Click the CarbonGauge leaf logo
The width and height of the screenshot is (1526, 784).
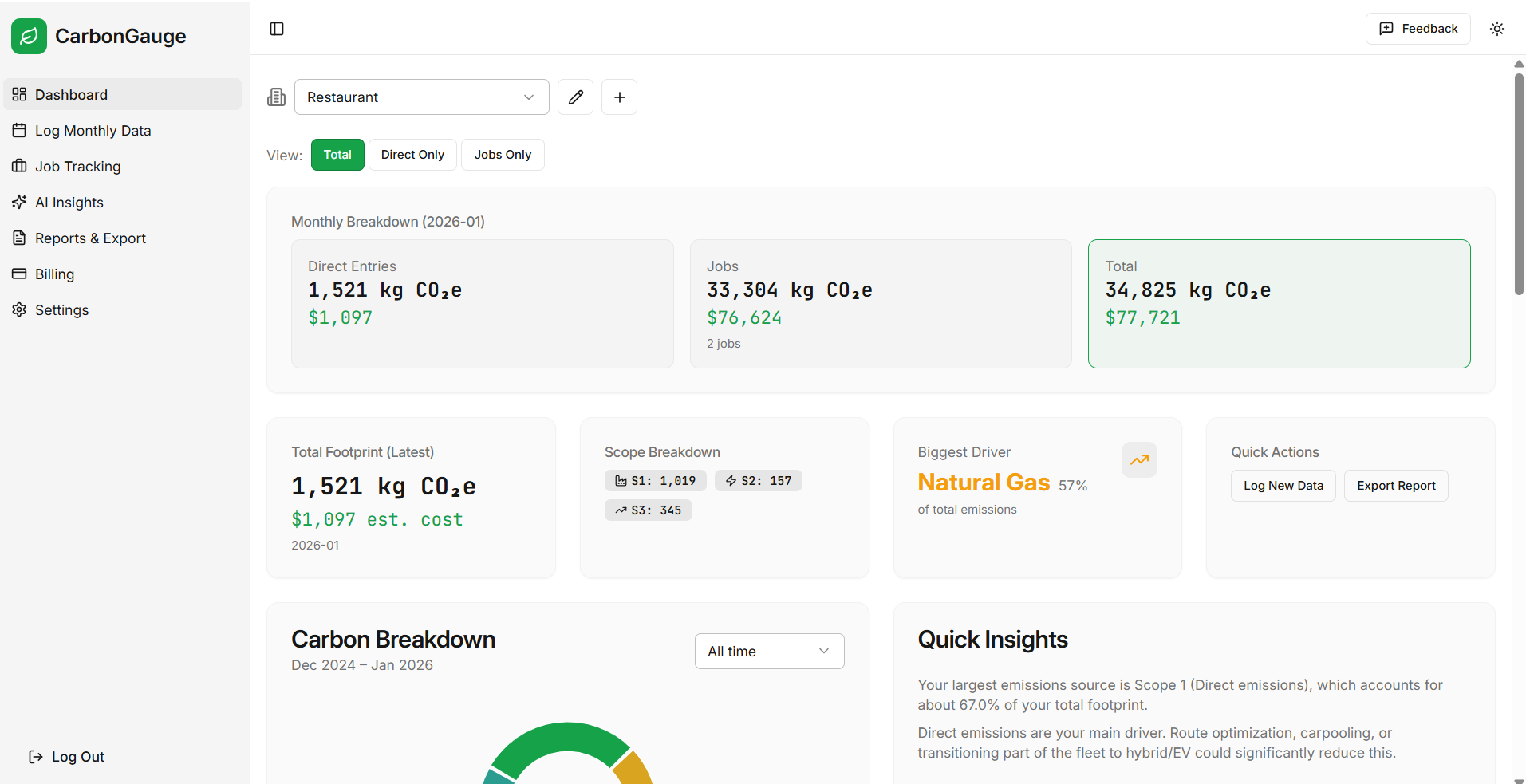[29, 36]
